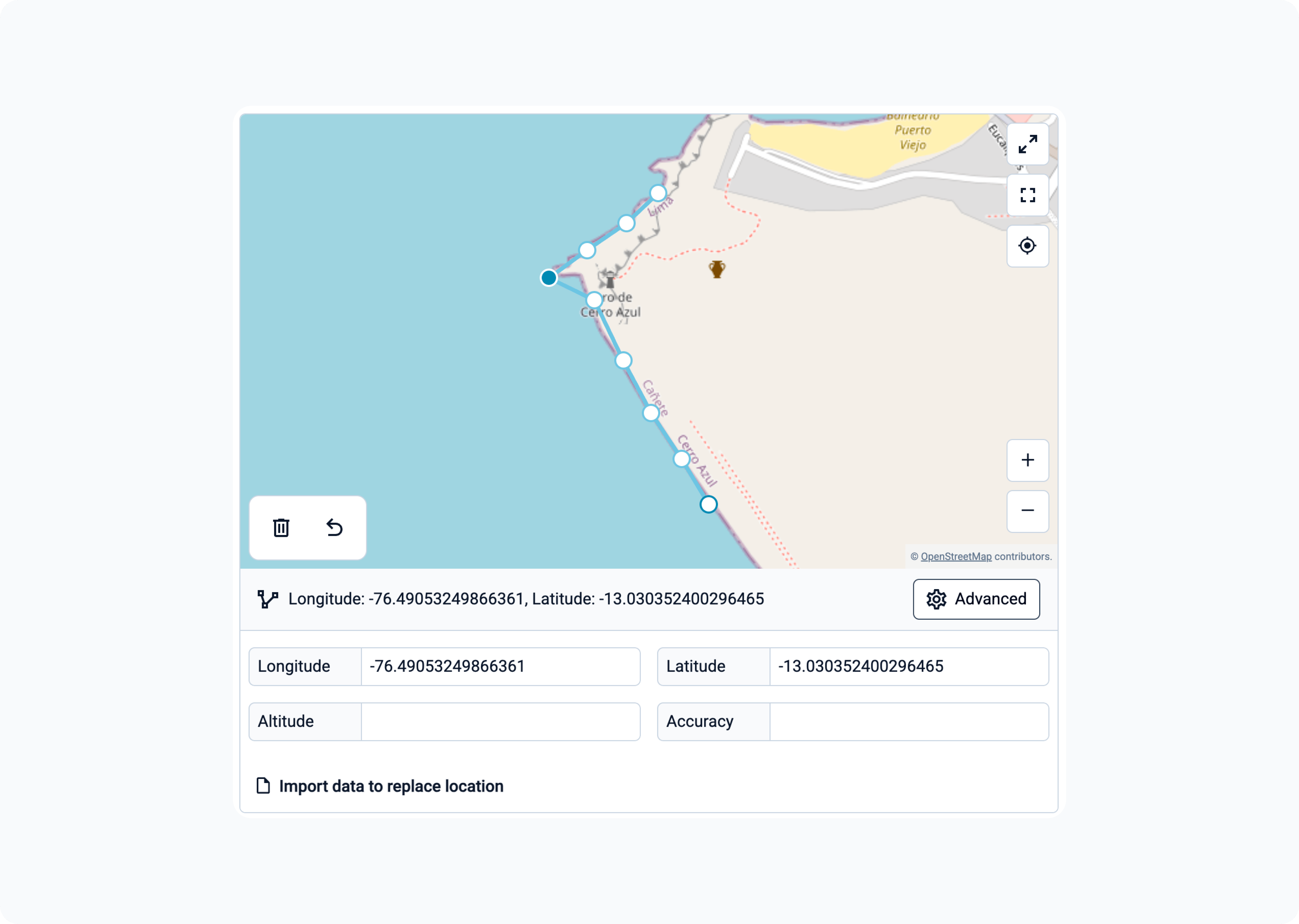The image size is (1299, 924).
Task: Select the trash icon to delete the trace
Action: coord(281,528)
